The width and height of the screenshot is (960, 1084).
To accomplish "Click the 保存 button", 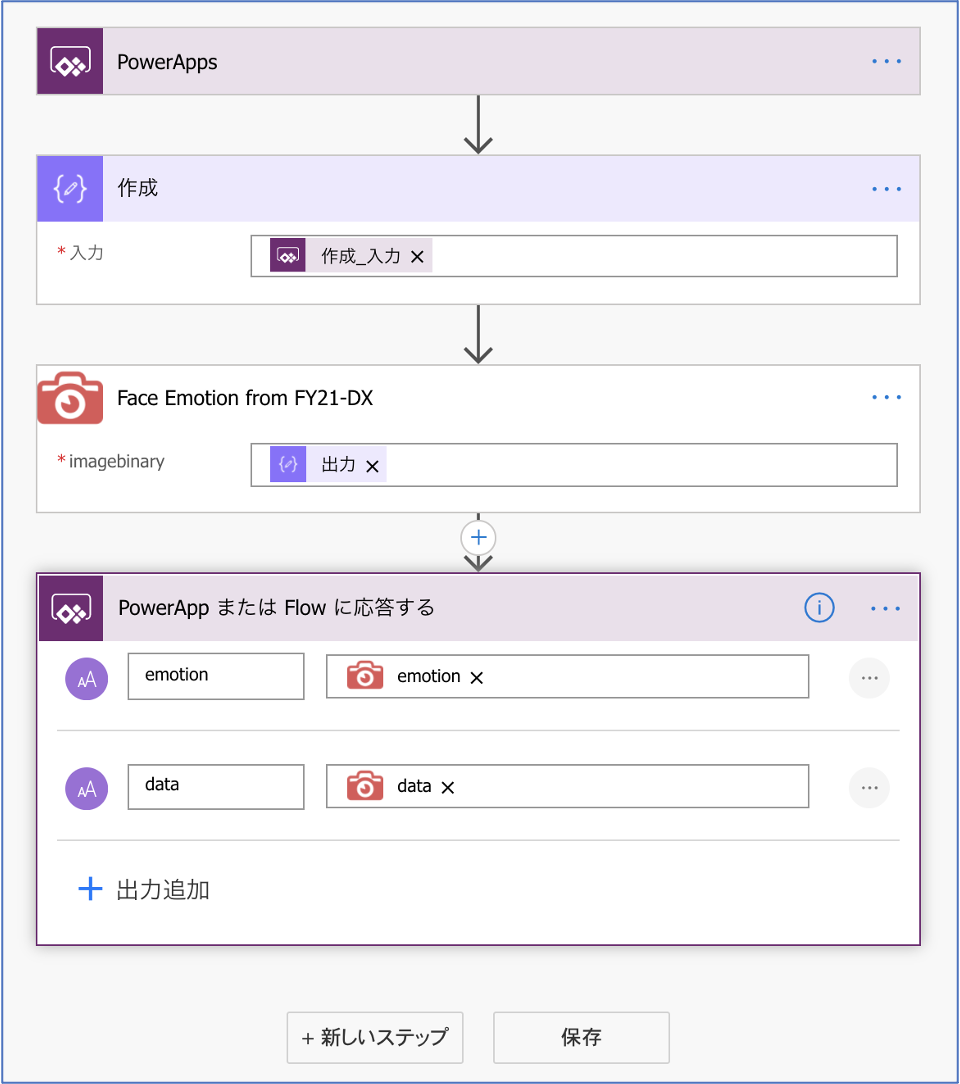I will click(581, 1038).
